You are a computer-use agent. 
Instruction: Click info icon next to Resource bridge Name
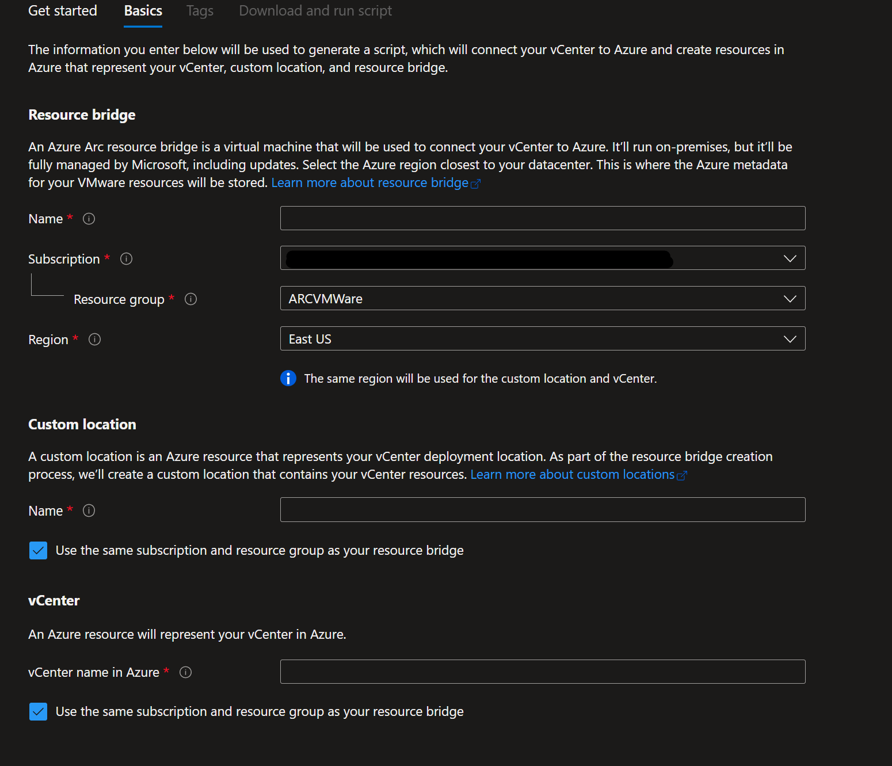pos(89,219)
